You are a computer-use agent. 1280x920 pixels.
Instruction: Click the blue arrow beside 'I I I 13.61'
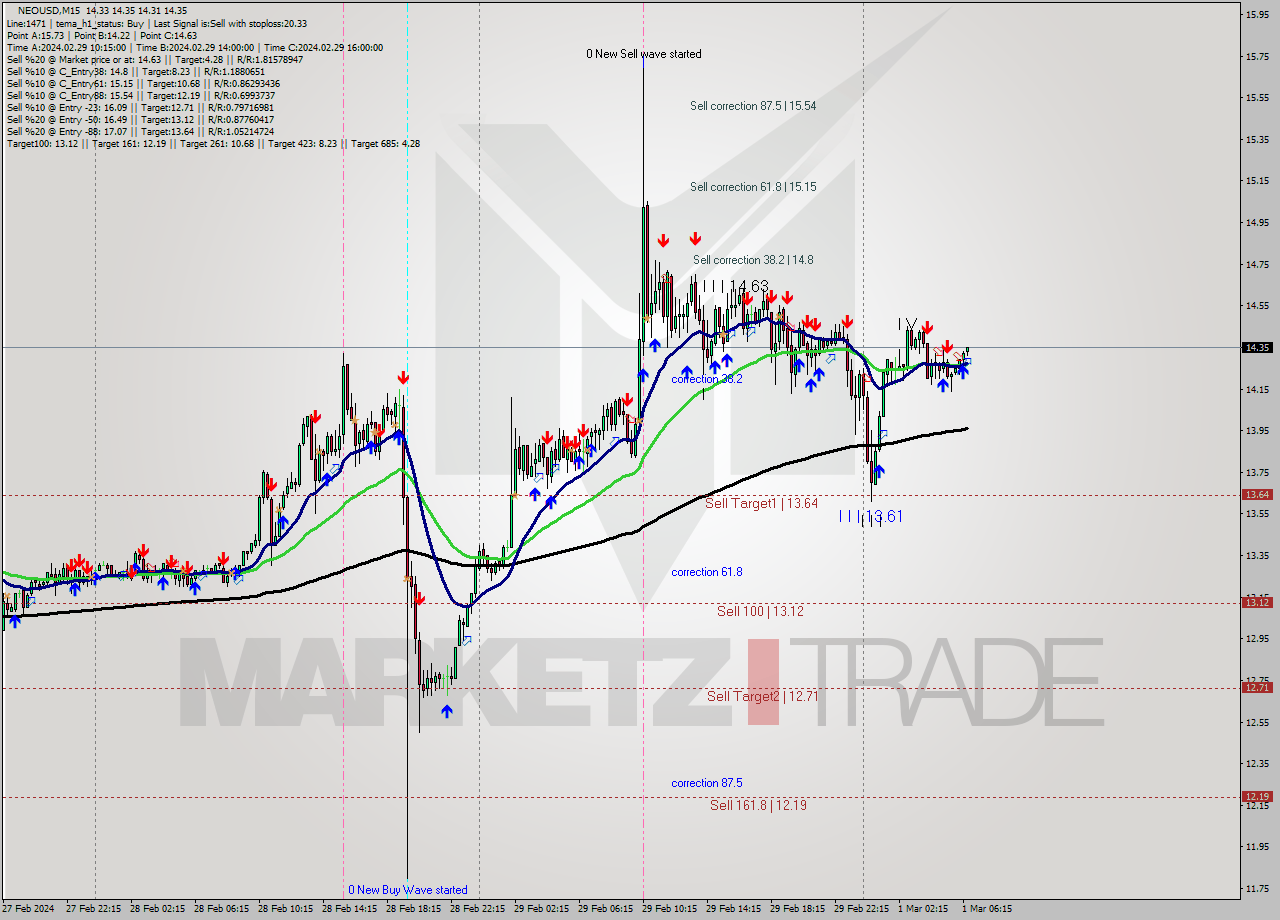(x=879, y=472)
